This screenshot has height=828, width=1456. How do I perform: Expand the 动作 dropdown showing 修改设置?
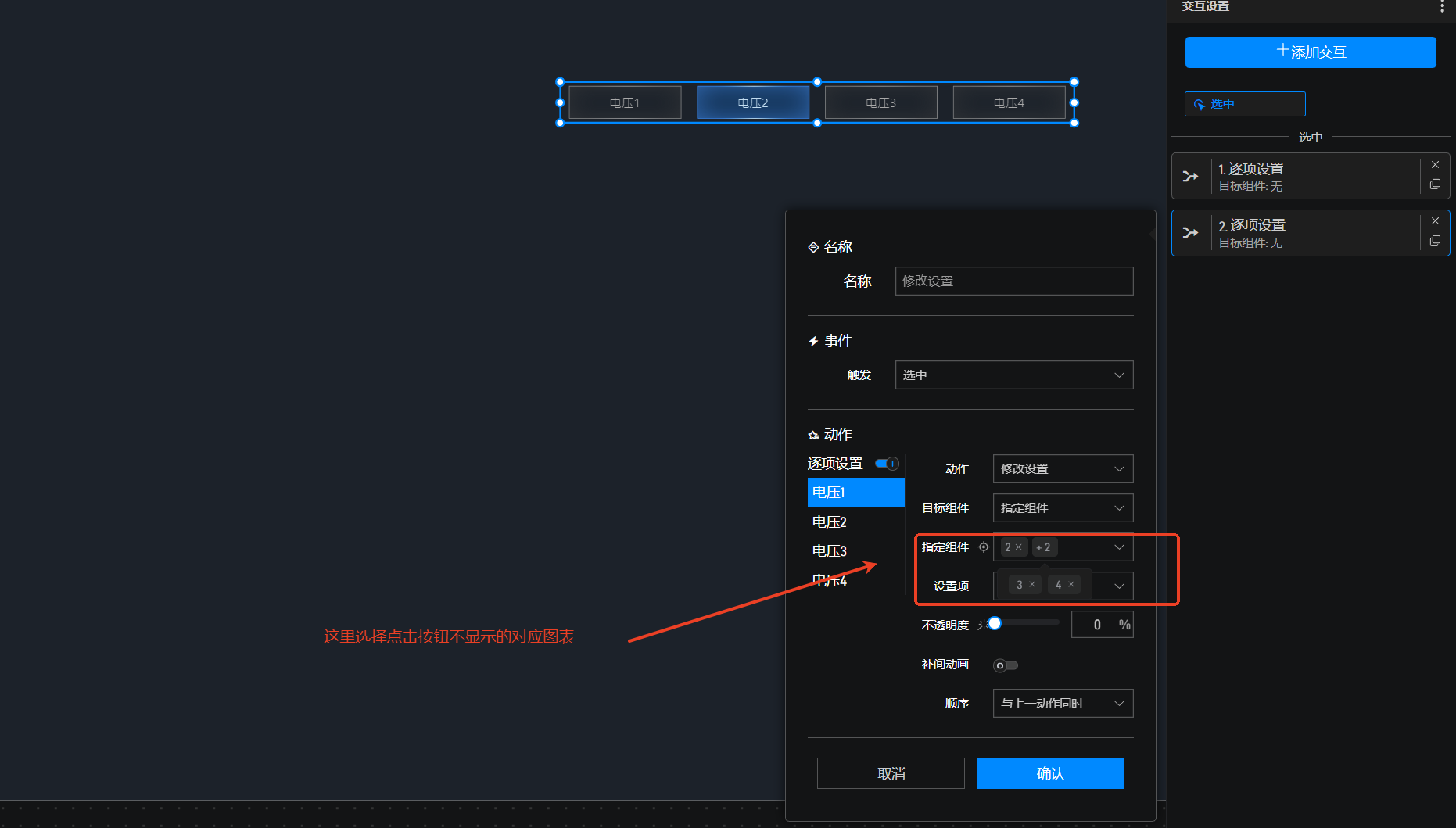pos(1062,469)
